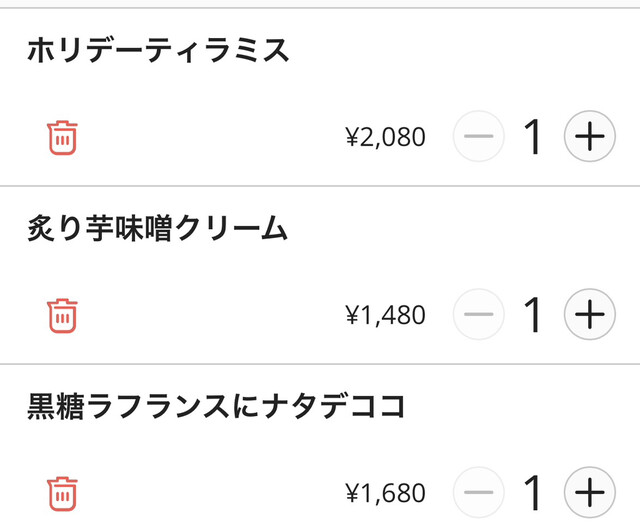Select the 炙り芋味噌クリーム item title
Viewport: 640px width, 531px height.
click(x=158, y=229)
